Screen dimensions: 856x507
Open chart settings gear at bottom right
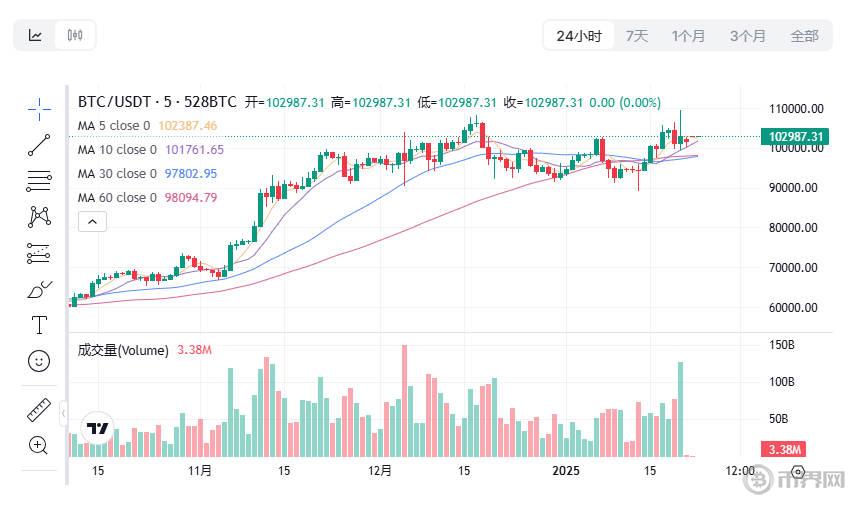pyautogui.click(x=798, y=472)
